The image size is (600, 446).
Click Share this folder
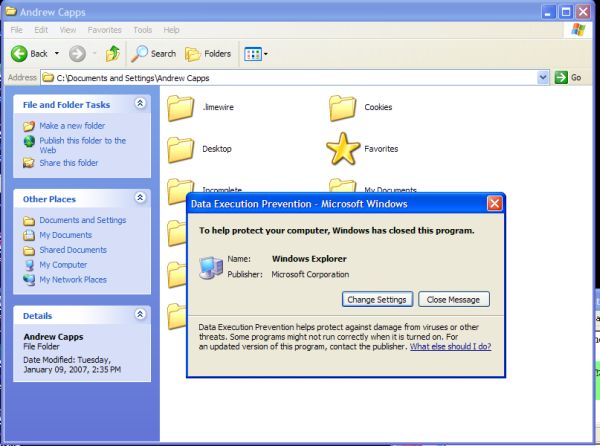68,163
